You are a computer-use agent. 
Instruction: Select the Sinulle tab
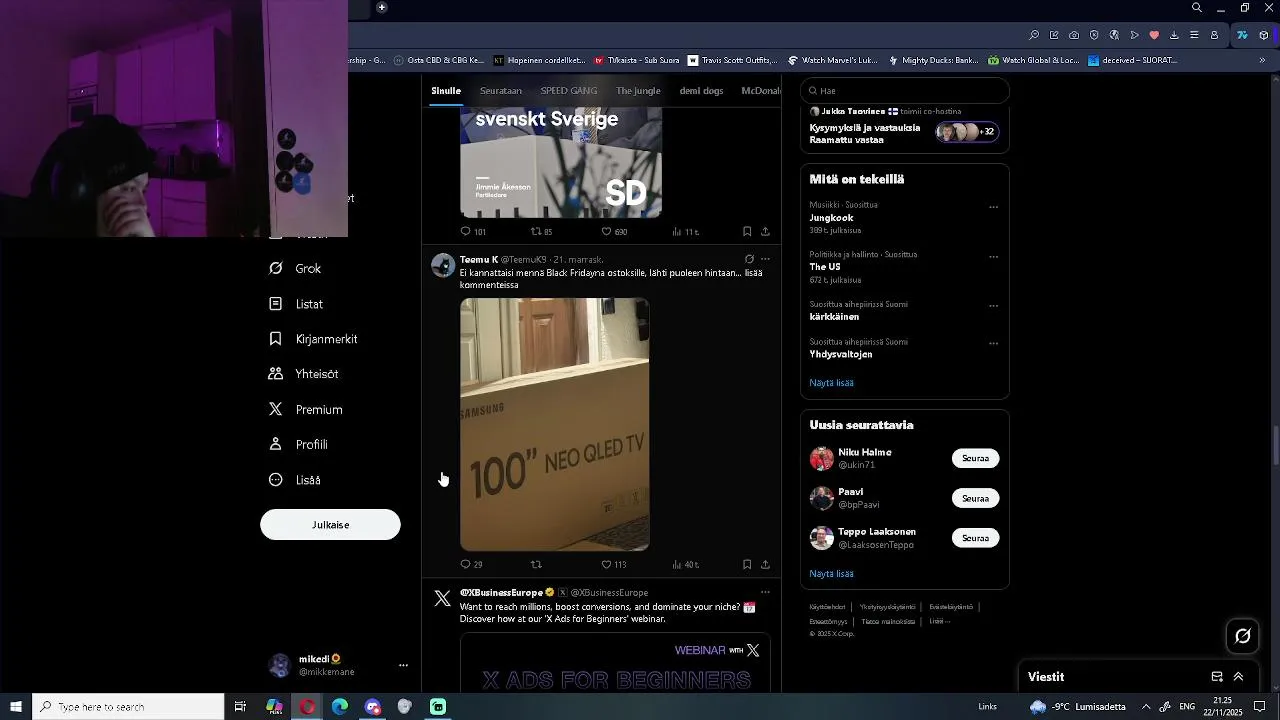click(x=446, y=91)
